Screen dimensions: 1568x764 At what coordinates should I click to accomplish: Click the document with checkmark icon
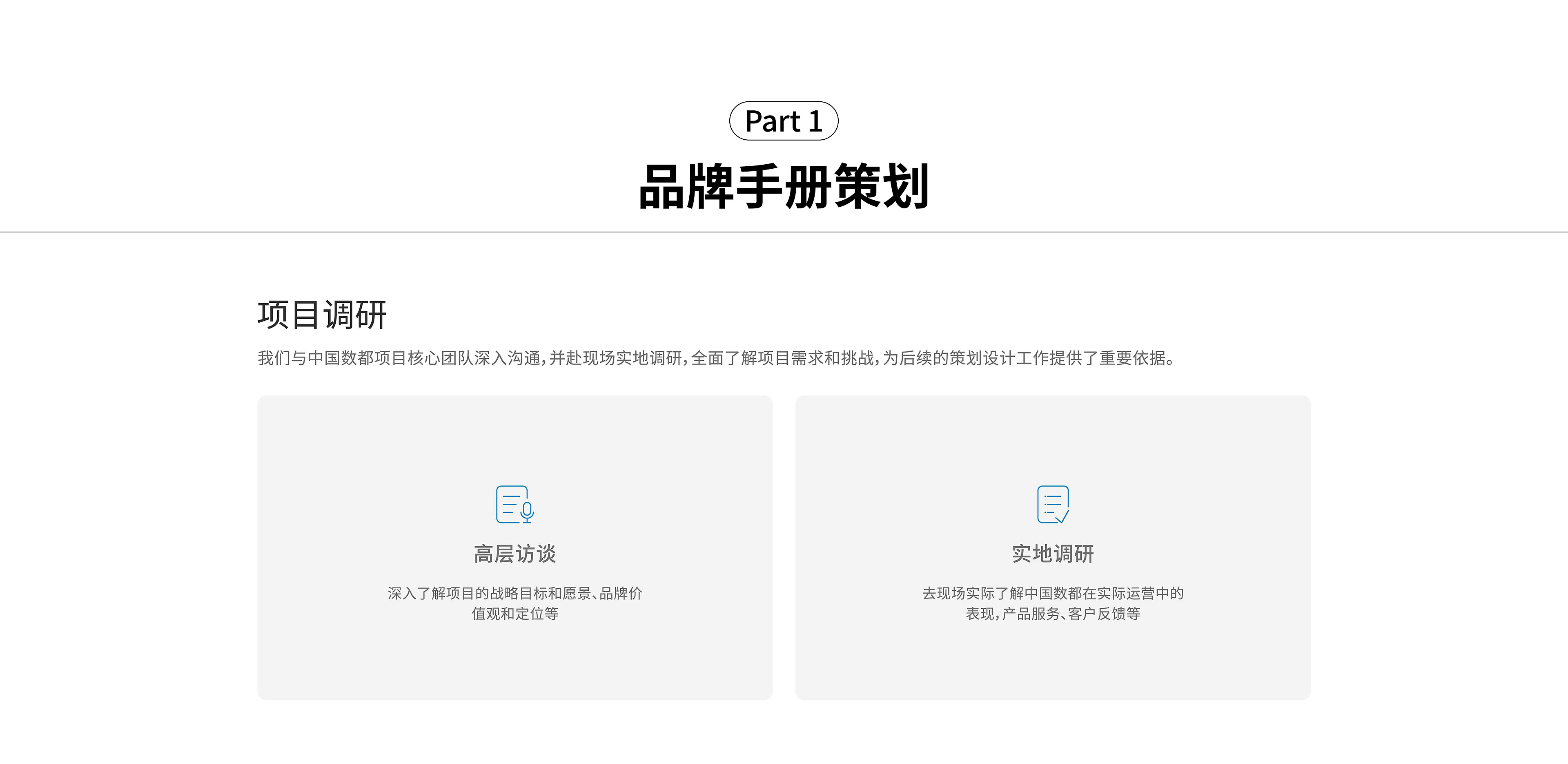coord(1052,504)
